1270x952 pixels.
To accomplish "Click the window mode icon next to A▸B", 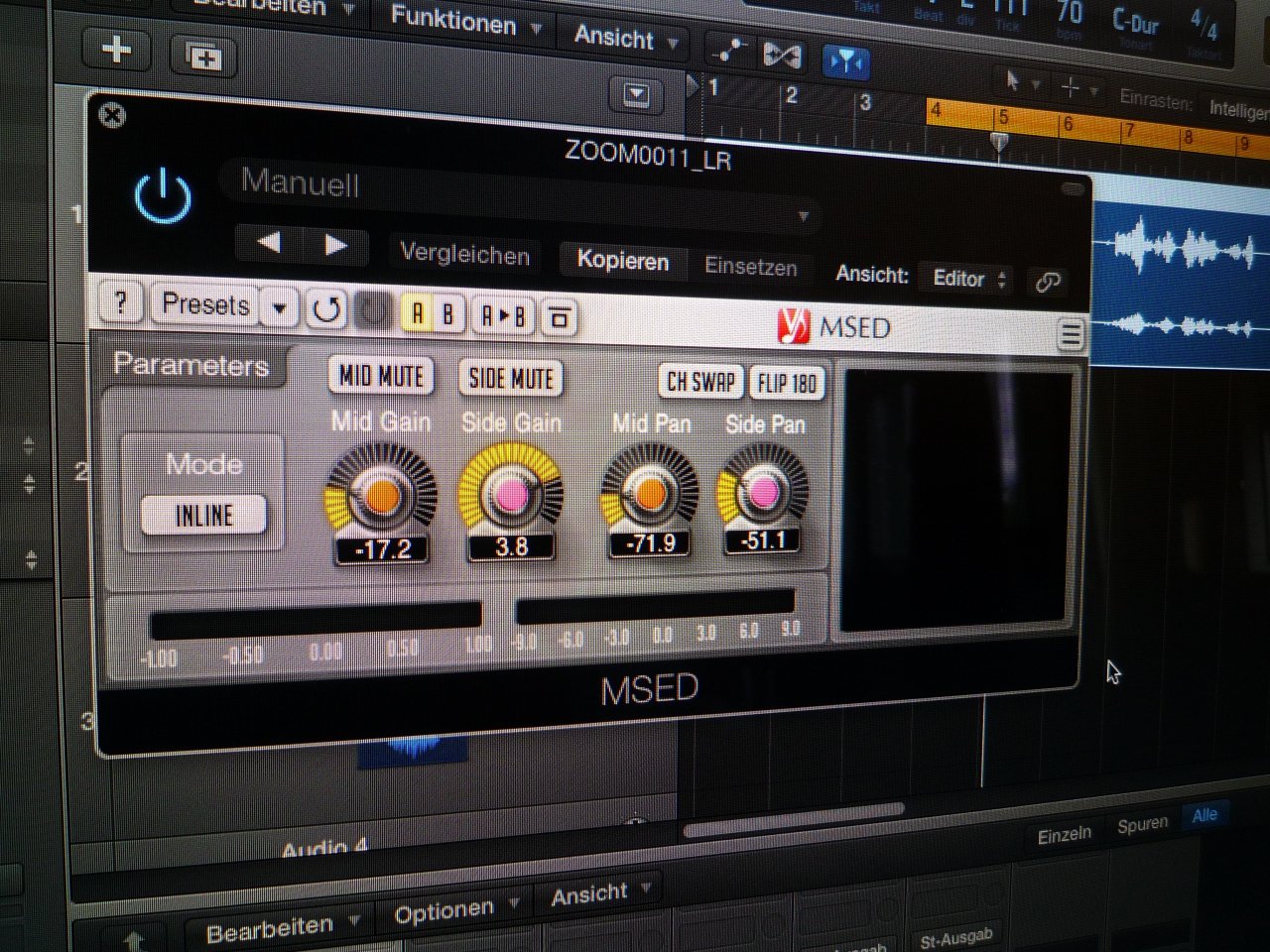I will 560,318.
